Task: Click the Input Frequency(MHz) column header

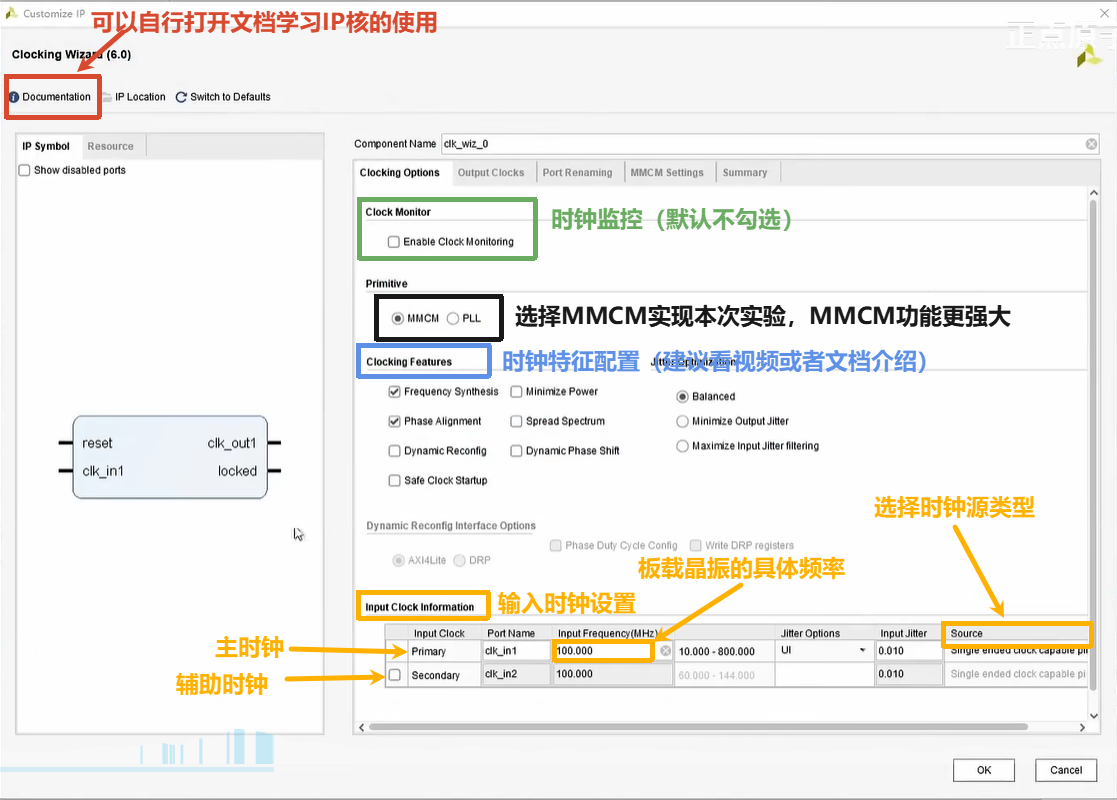Action: tap(607, 633)
